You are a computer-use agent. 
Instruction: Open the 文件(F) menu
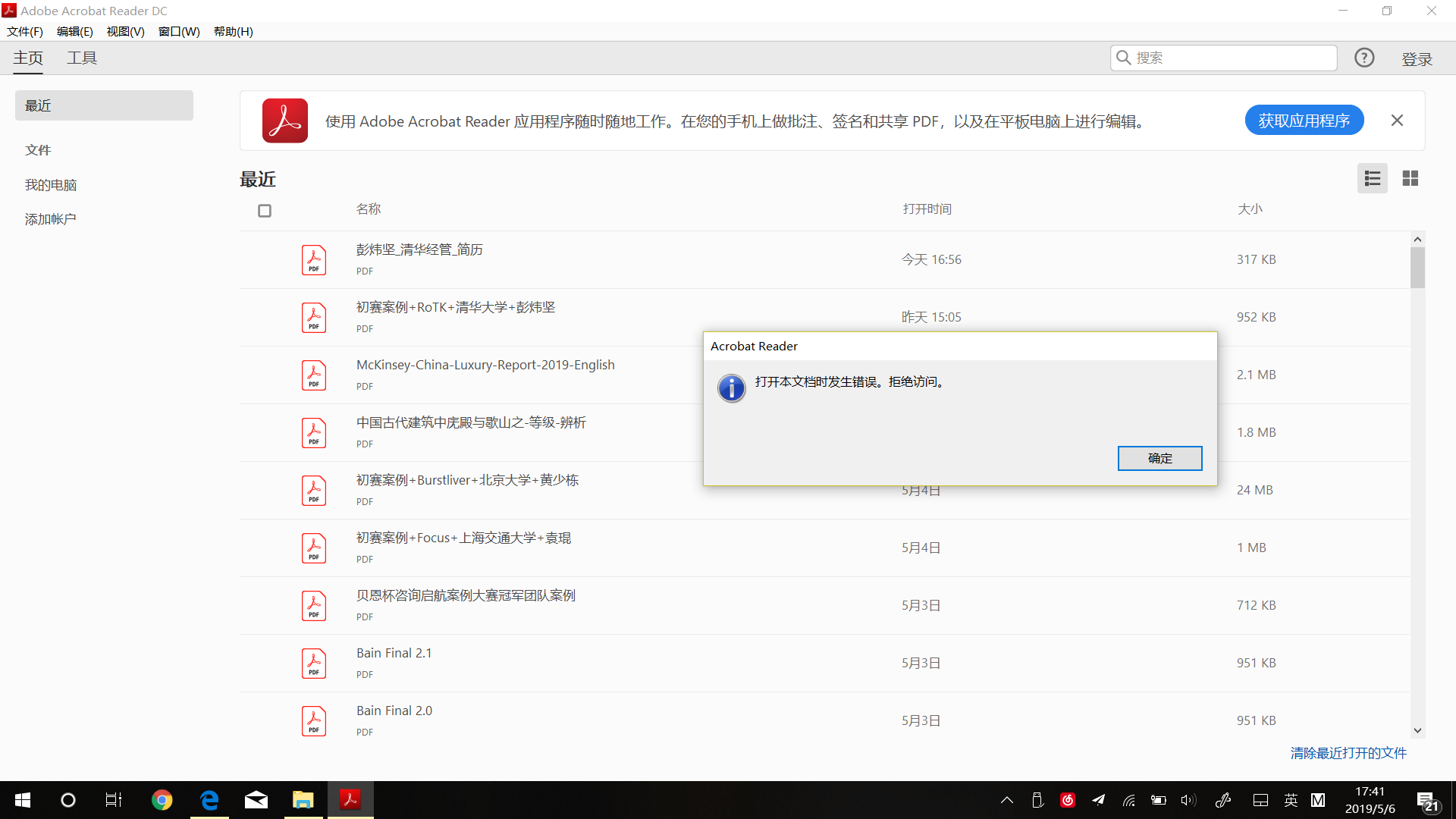25,31
